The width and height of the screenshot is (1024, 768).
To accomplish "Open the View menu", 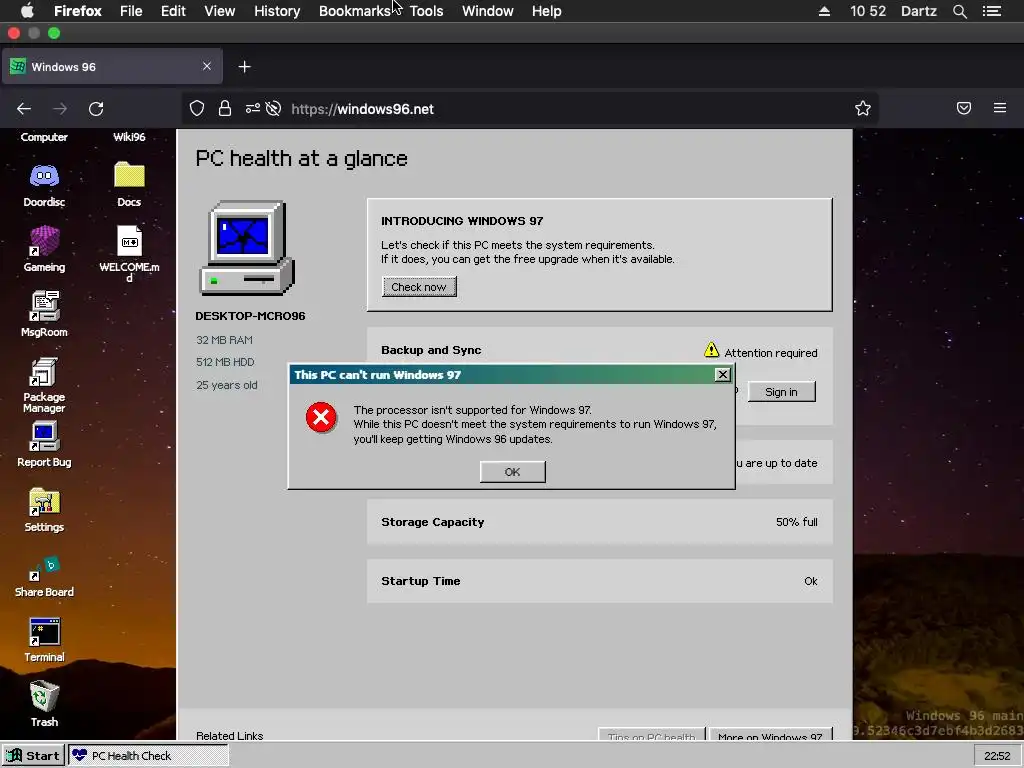I will [219, 11].
